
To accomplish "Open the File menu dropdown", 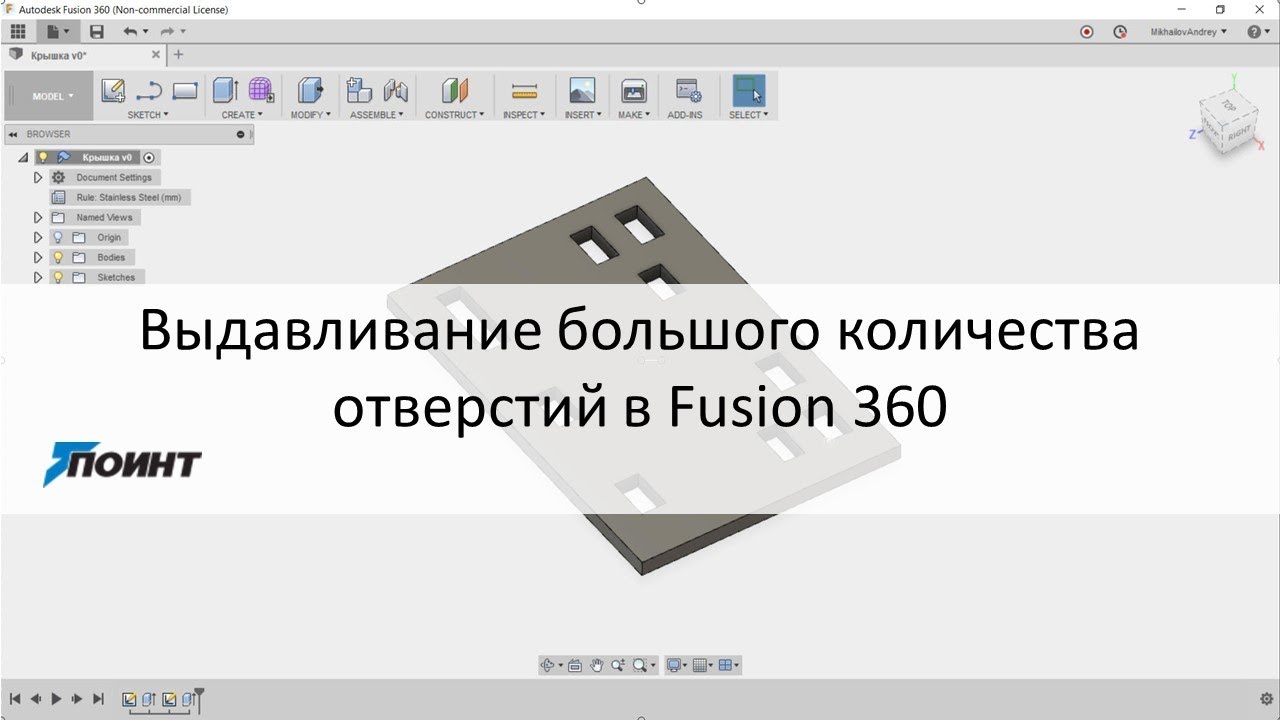I will click(59, 32).
